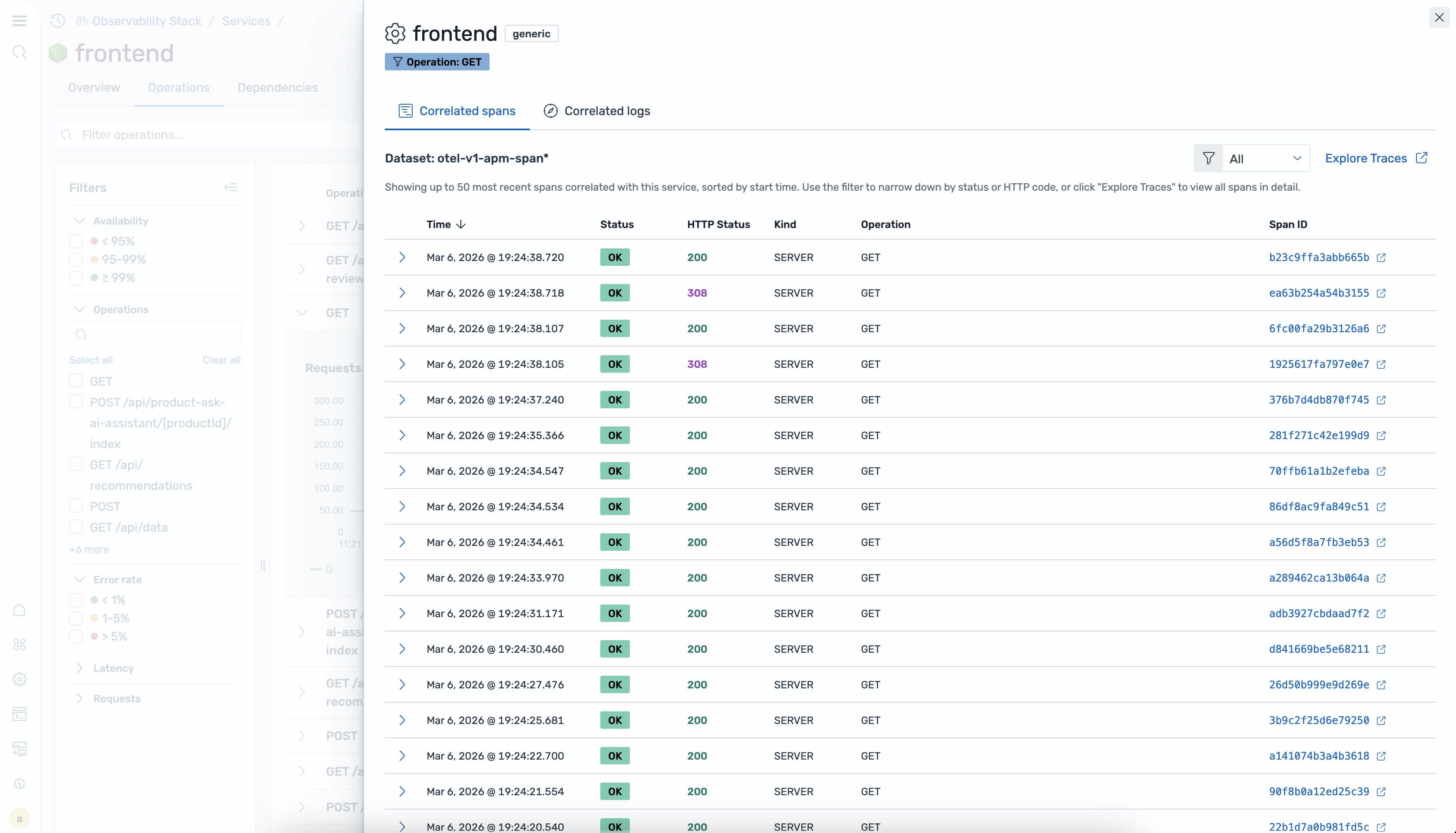Click the filter icon beside the All dropdown
Screen dimensions: 1456x833
[1208, 158]
